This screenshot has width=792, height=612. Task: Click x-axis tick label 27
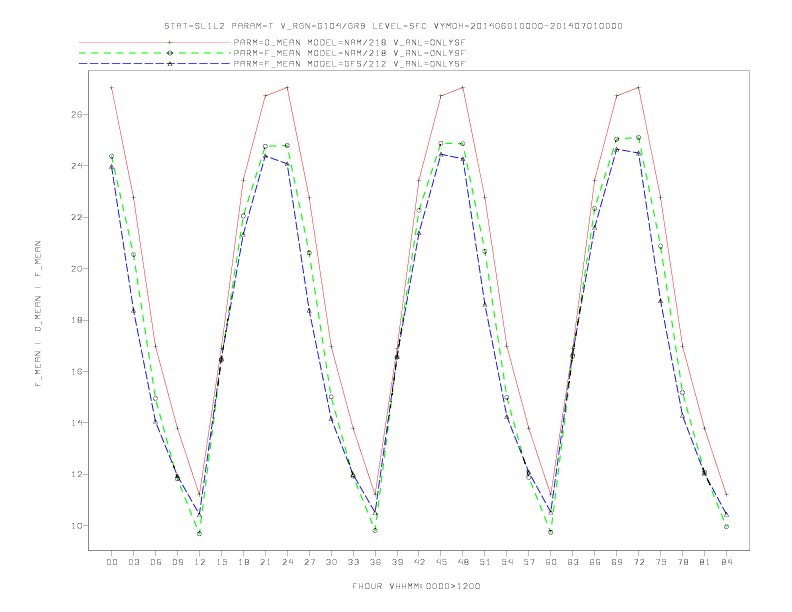(x=309, y=562)
